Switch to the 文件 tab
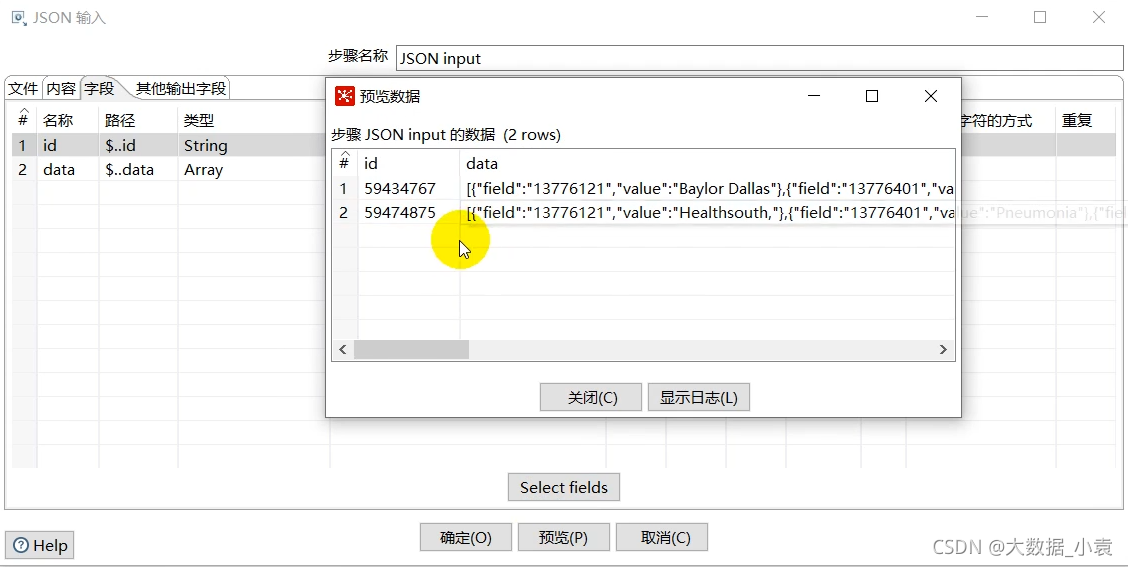The height and width of the screenshot is (567, 1128). point(23,89)
